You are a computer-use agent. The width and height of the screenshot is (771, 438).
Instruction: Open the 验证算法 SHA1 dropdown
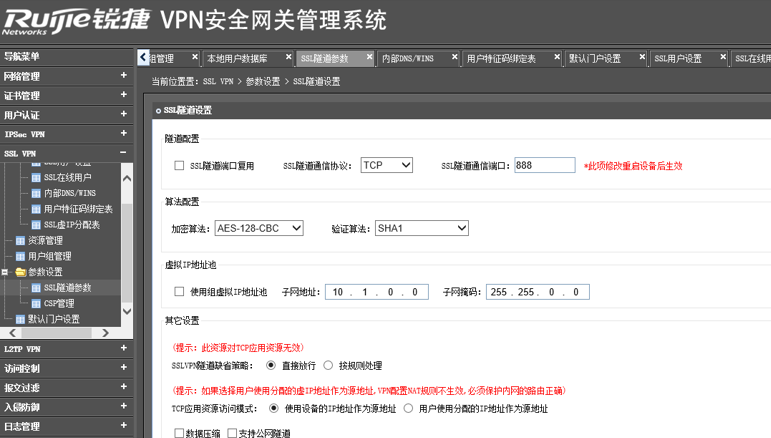point(421,228)
